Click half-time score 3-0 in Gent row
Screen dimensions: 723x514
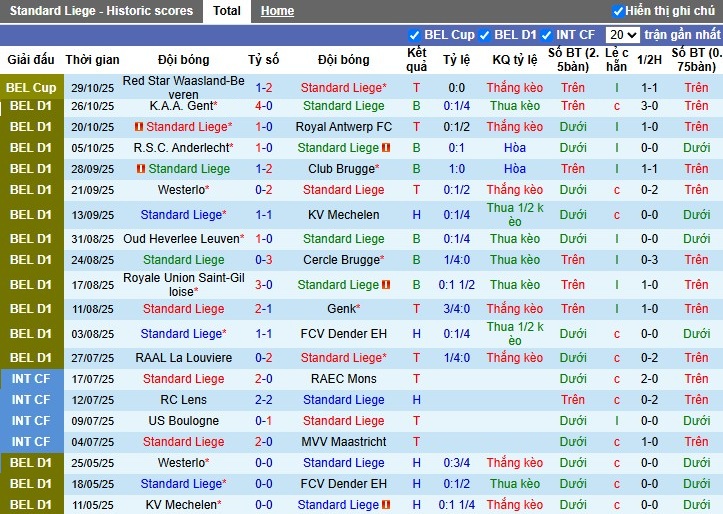click(649, 106)
